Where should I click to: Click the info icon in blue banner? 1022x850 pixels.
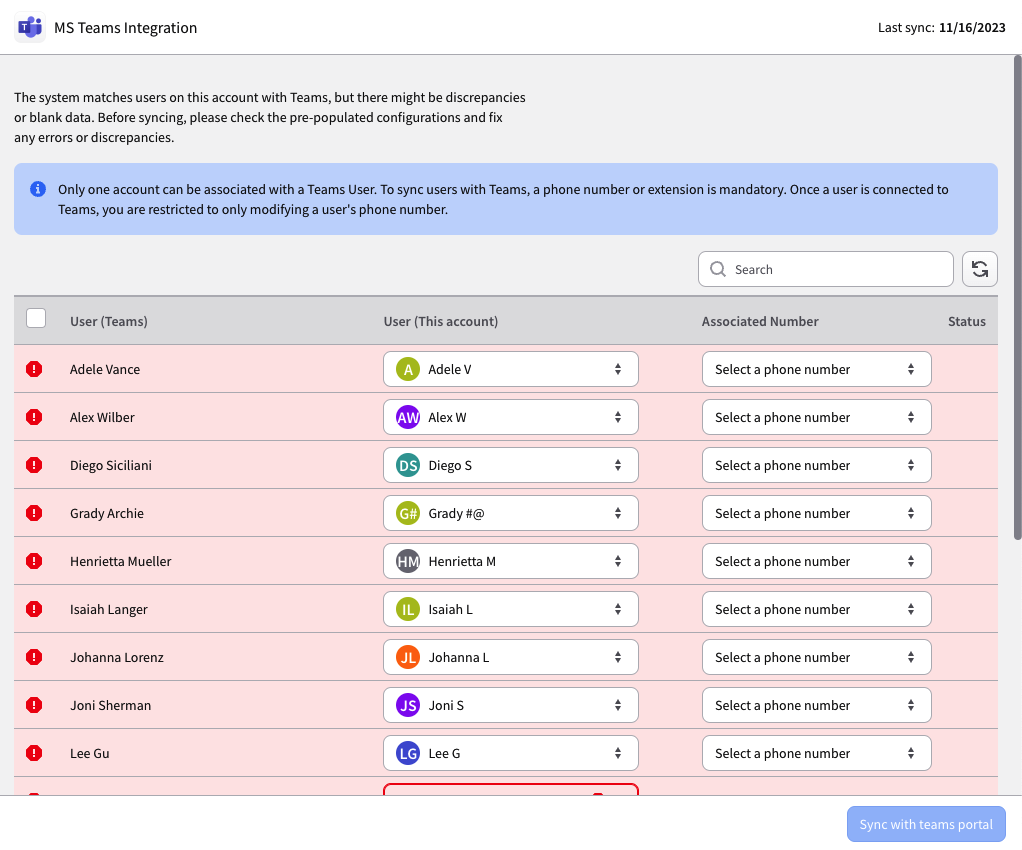38,189
